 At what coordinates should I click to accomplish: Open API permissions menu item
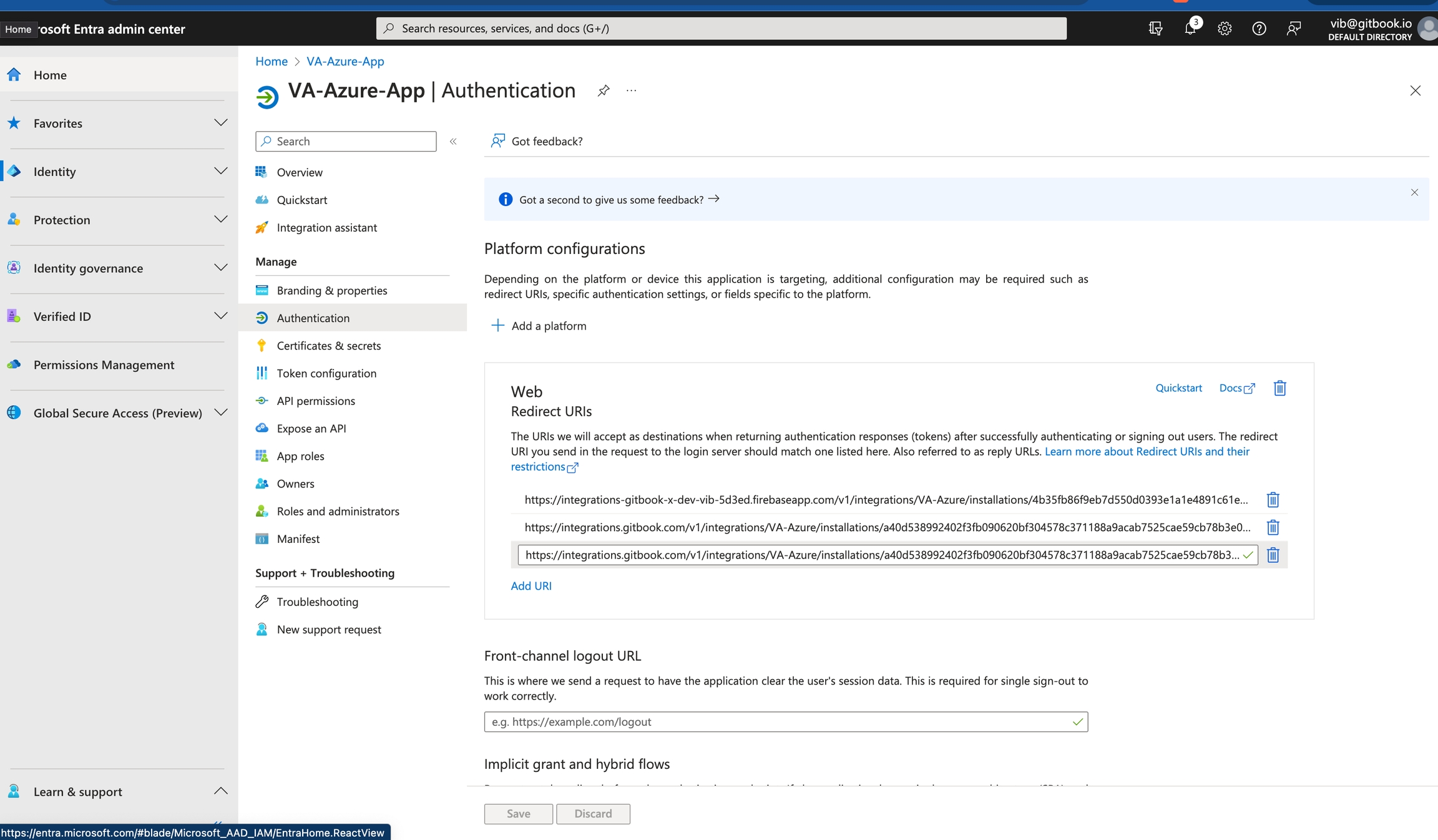316,401
